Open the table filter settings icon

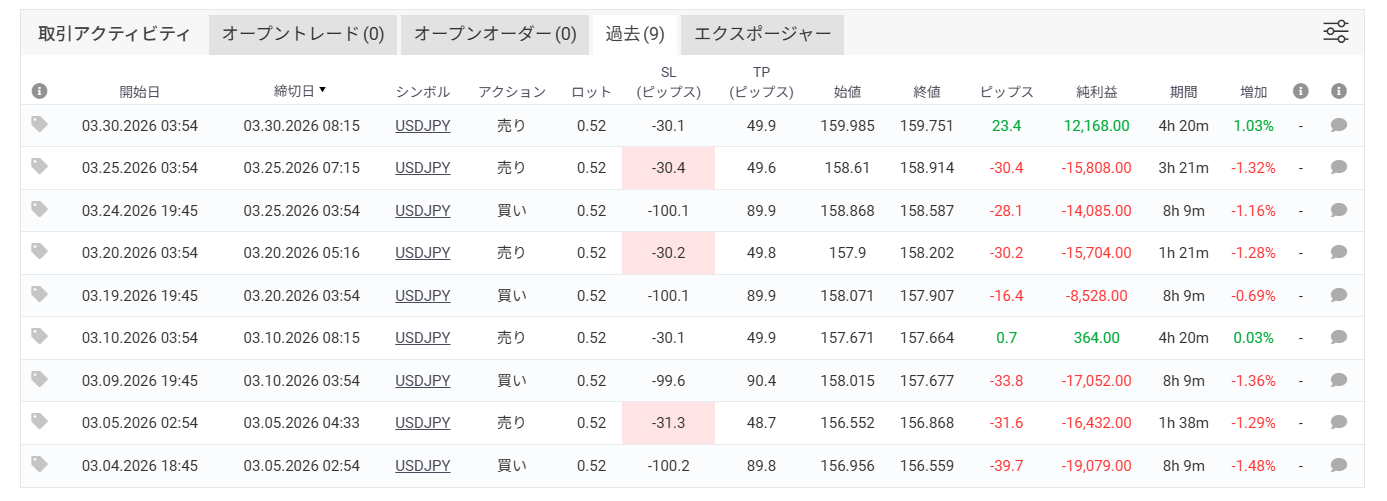(1336, 32)
